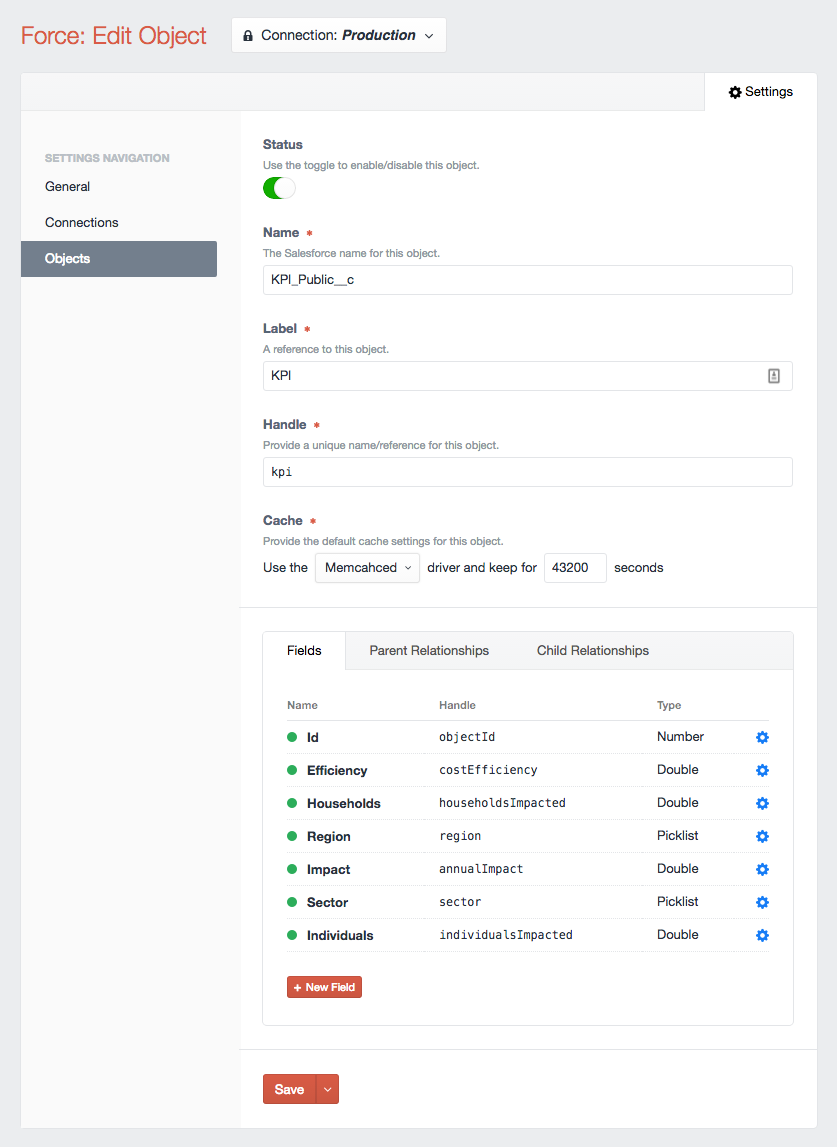Go to Connections settings
The width and height of the screenshot is (837, 1147).
pyautogui.click(x=81, y=222)
